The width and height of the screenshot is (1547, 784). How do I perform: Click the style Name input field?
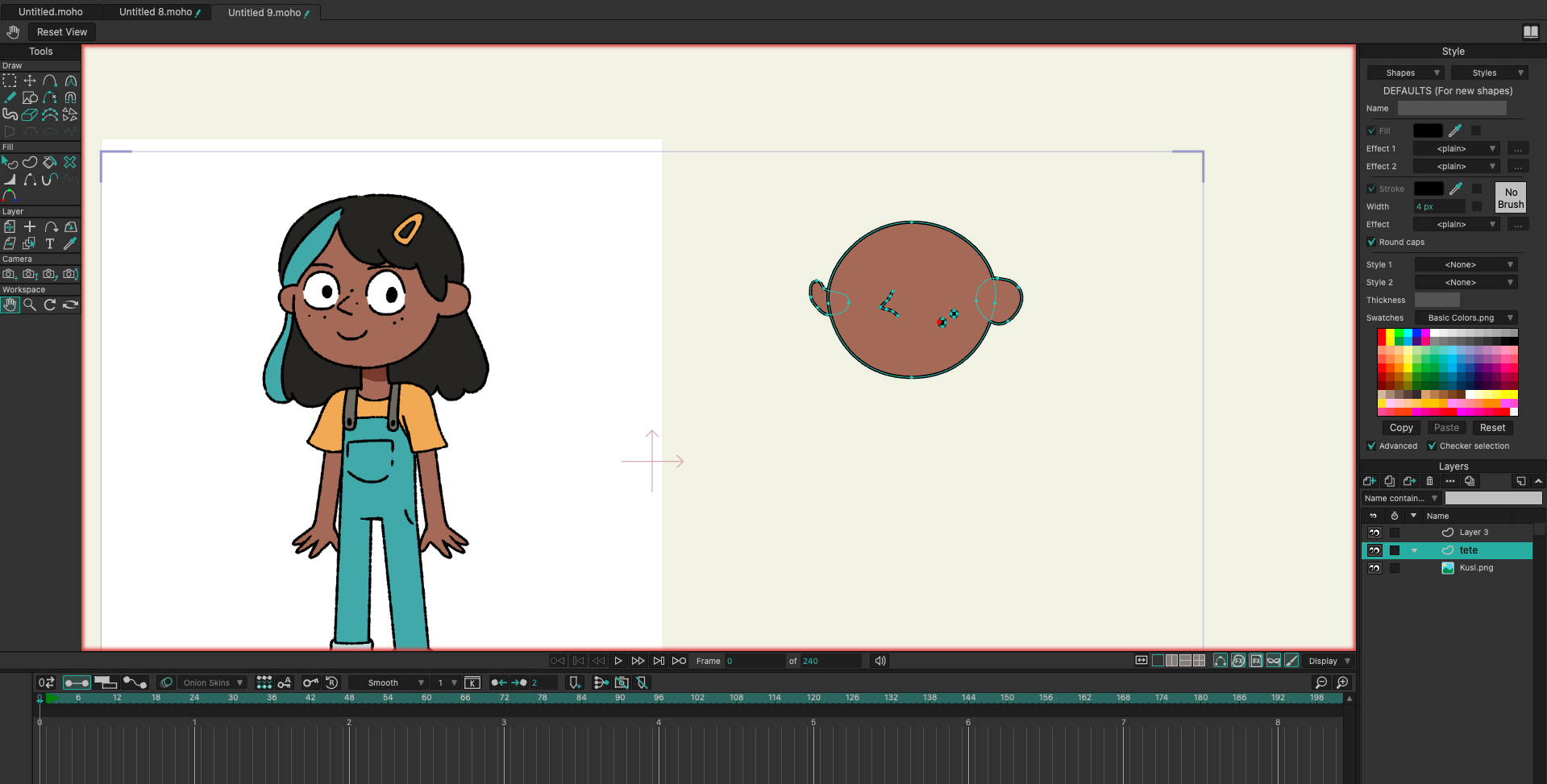[x=1452, y=108]
